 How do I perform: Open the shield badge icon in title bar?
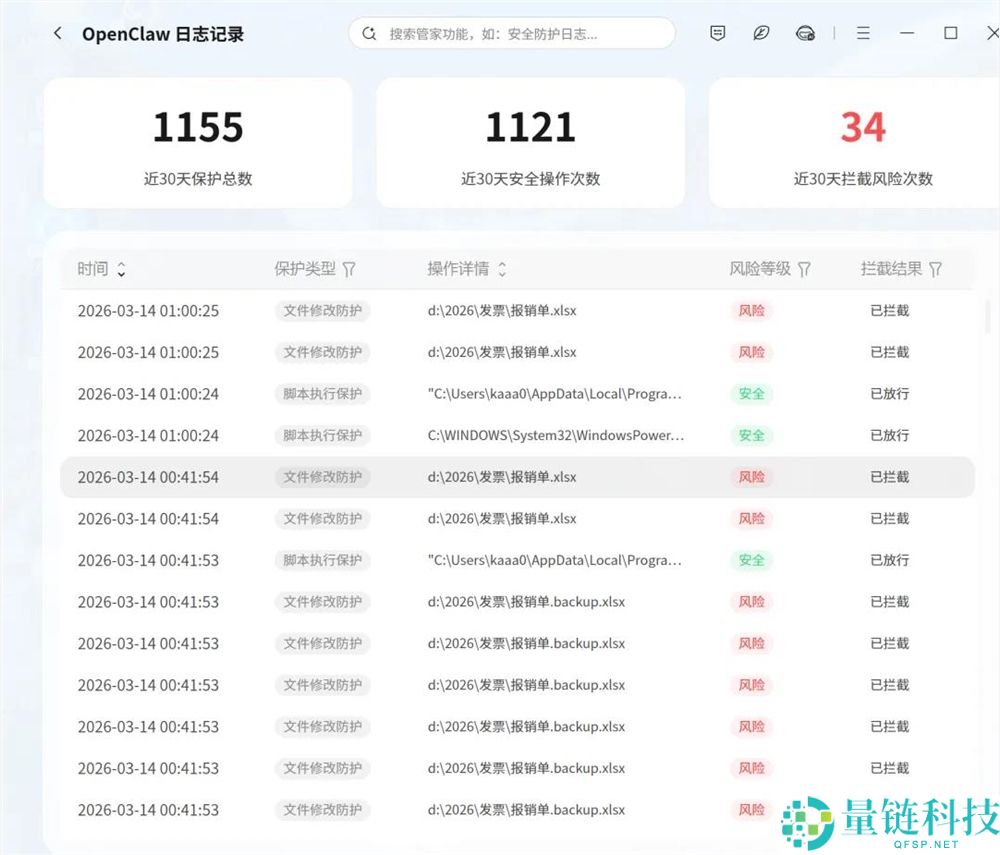(717, 32)
